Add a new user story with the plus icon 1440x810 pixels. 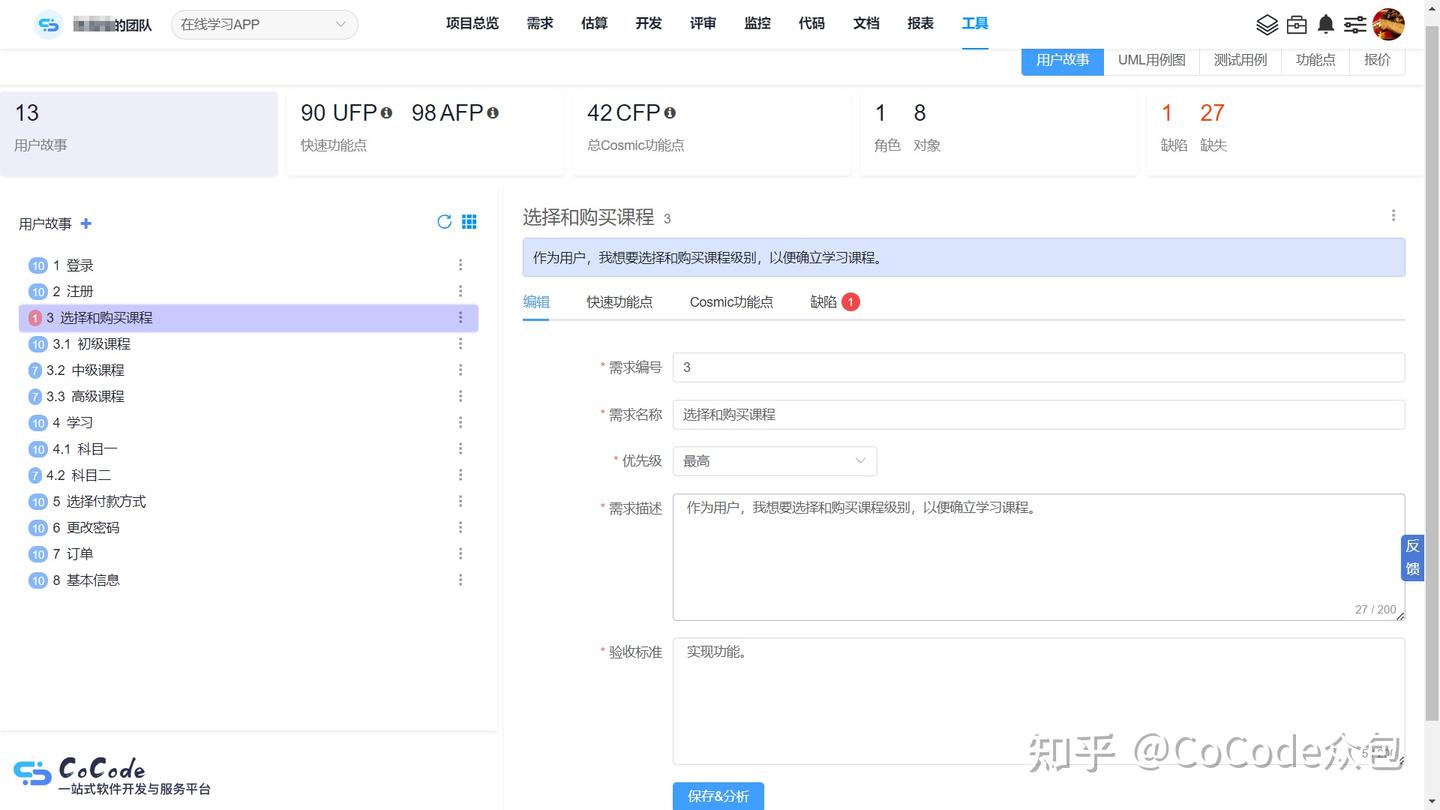pos(85,224)
